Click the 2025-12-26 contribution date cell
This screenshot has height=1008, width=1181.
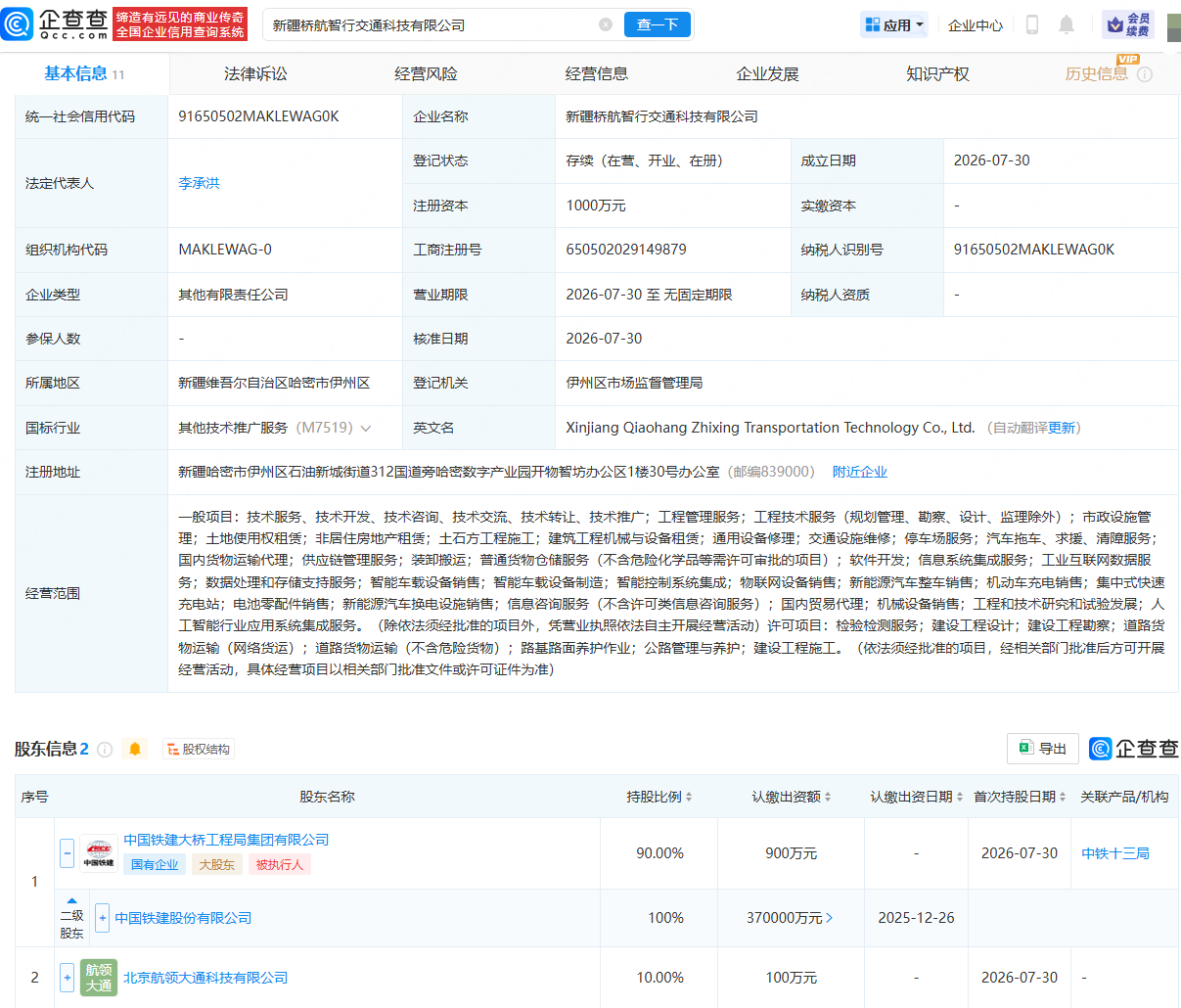tap(916, 918)
